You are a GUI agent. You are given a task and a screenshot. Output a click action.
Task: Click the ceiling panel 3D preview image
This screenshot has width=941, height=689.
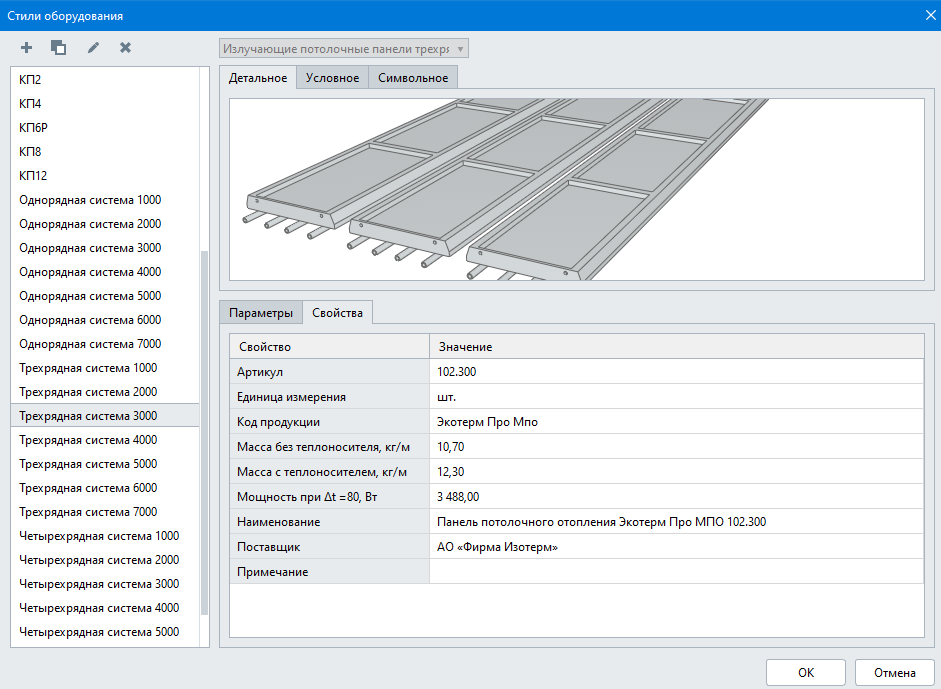click(576, 189)
